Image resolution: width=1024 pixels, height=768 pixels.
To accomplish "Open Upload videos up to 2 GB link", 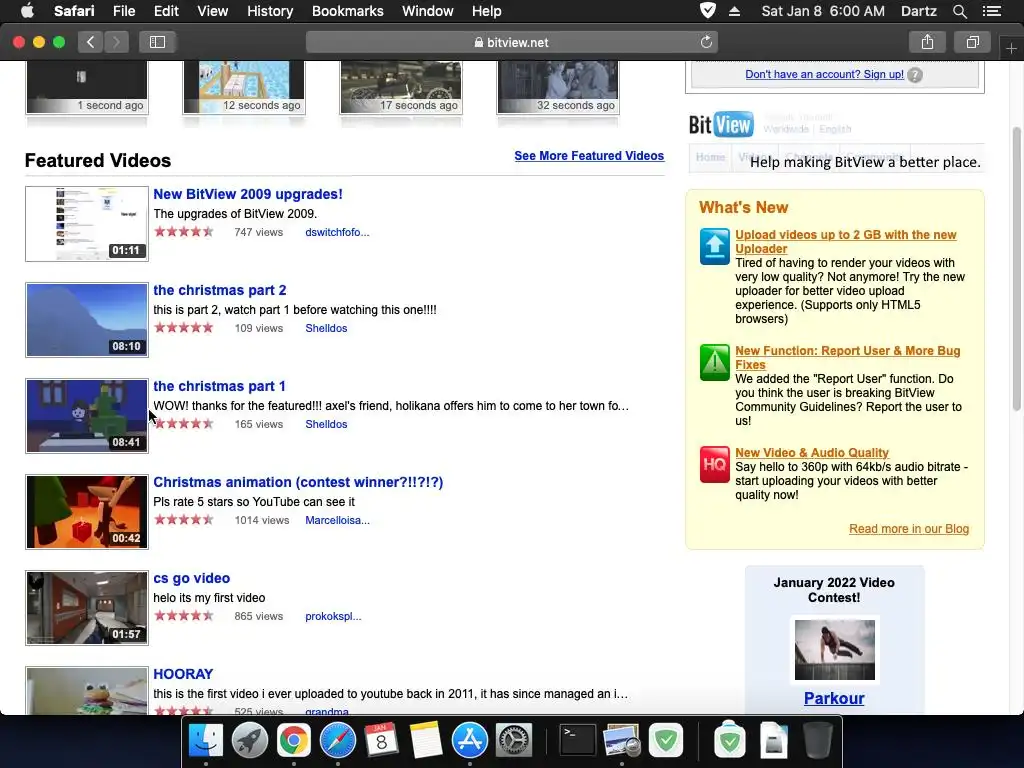I will 846,242.
